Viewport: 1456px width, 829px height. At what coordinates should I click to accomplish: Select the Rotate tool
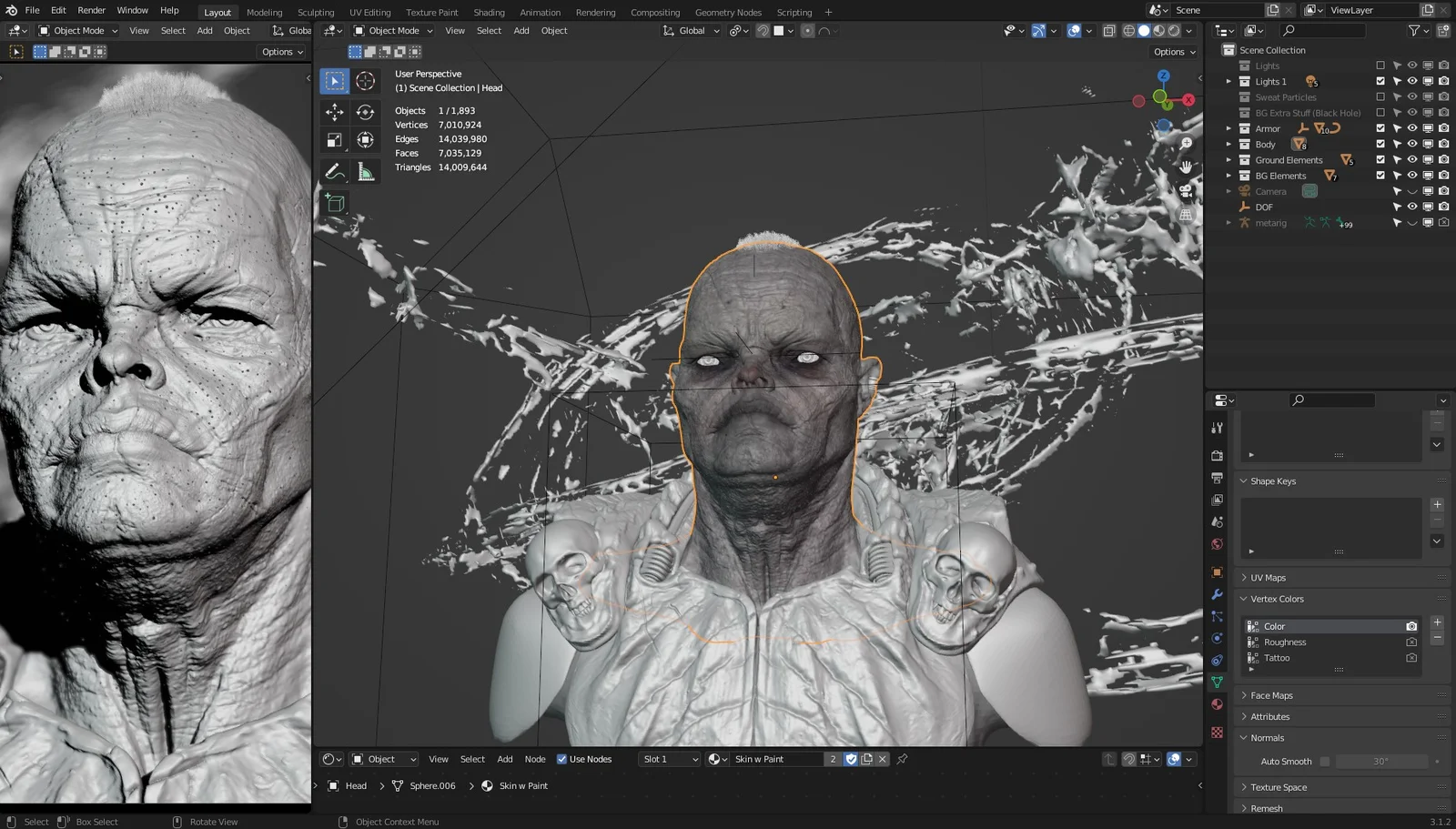[x=365, y=110]
